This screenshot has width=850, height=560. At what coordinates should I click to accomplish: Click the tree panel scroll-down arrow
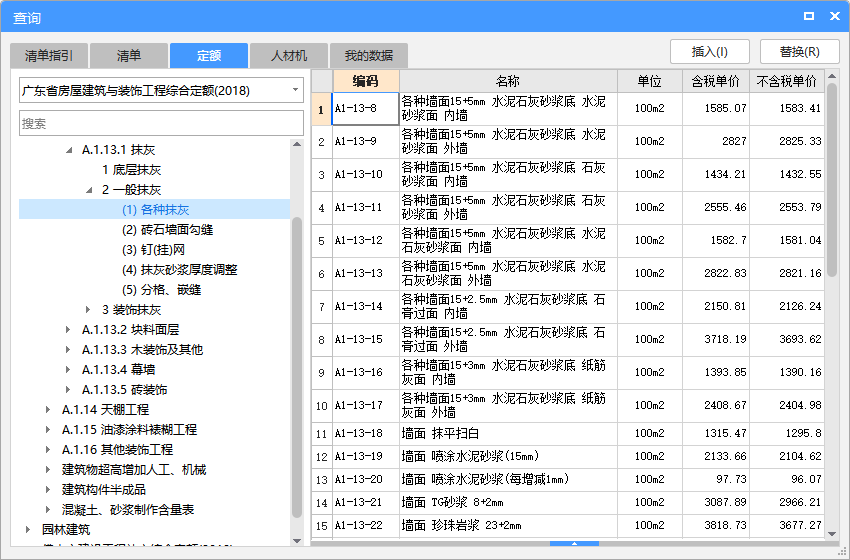tap(297, 540)
